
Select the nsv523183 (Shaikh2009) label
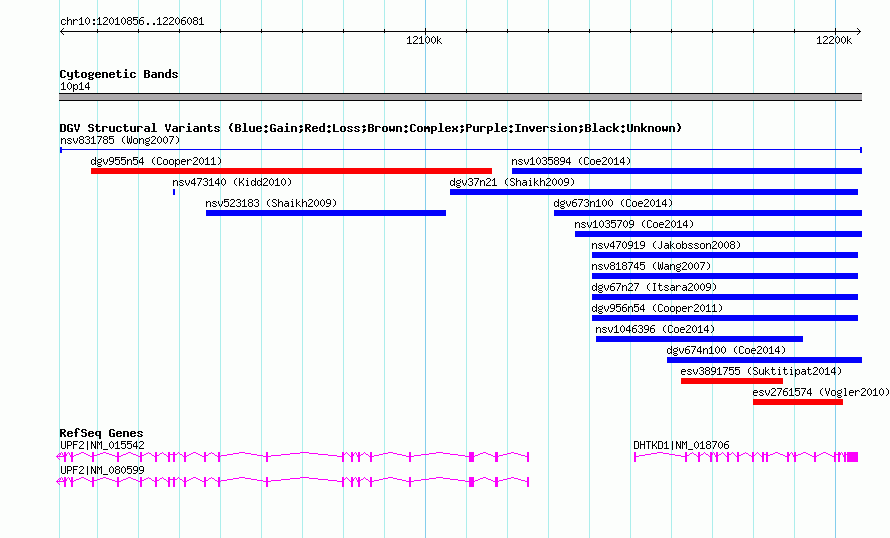pos(271,203)
